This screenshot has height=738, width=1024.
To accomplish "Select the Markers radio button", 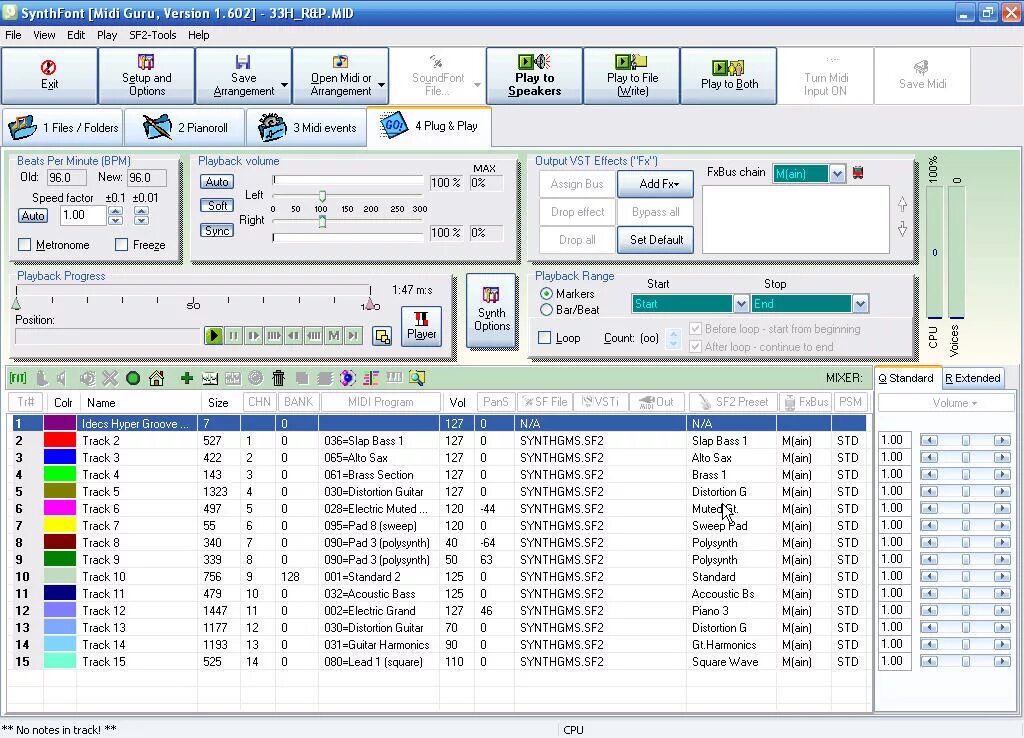I will click(x=546, y=294).
